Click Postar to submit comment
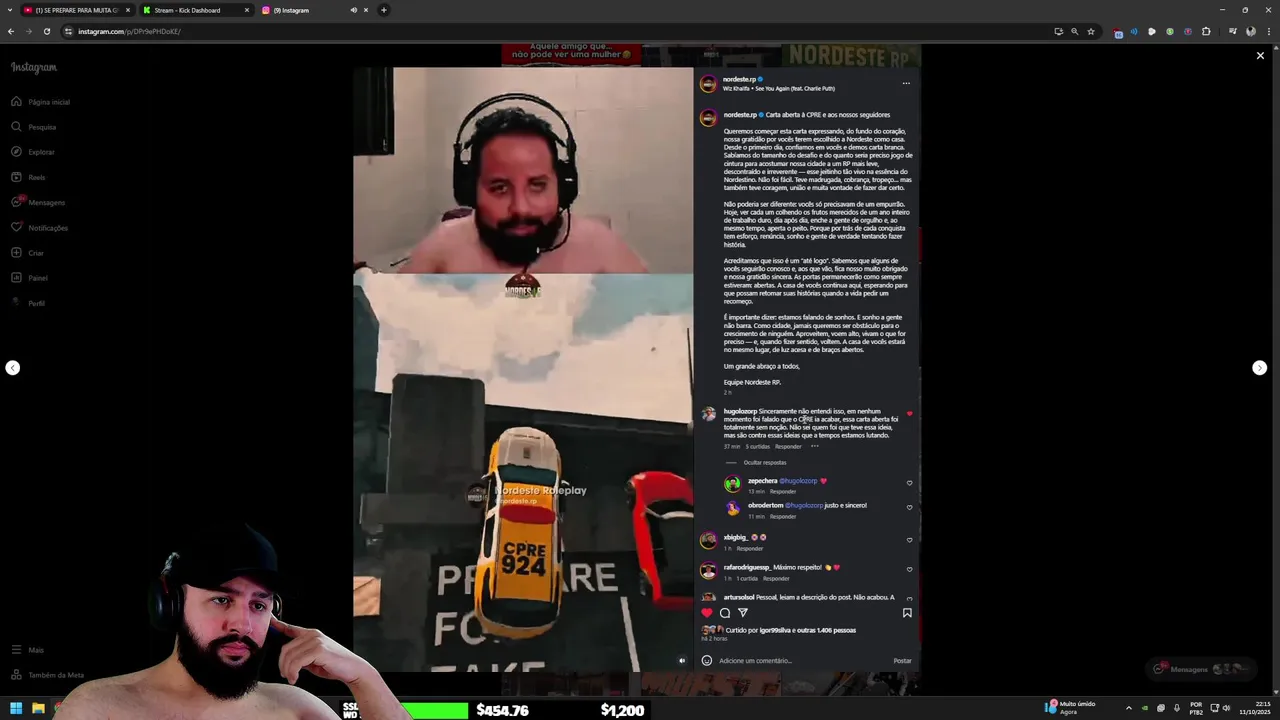The height and width of the screenshot is (720, 1280). (902, 661)
